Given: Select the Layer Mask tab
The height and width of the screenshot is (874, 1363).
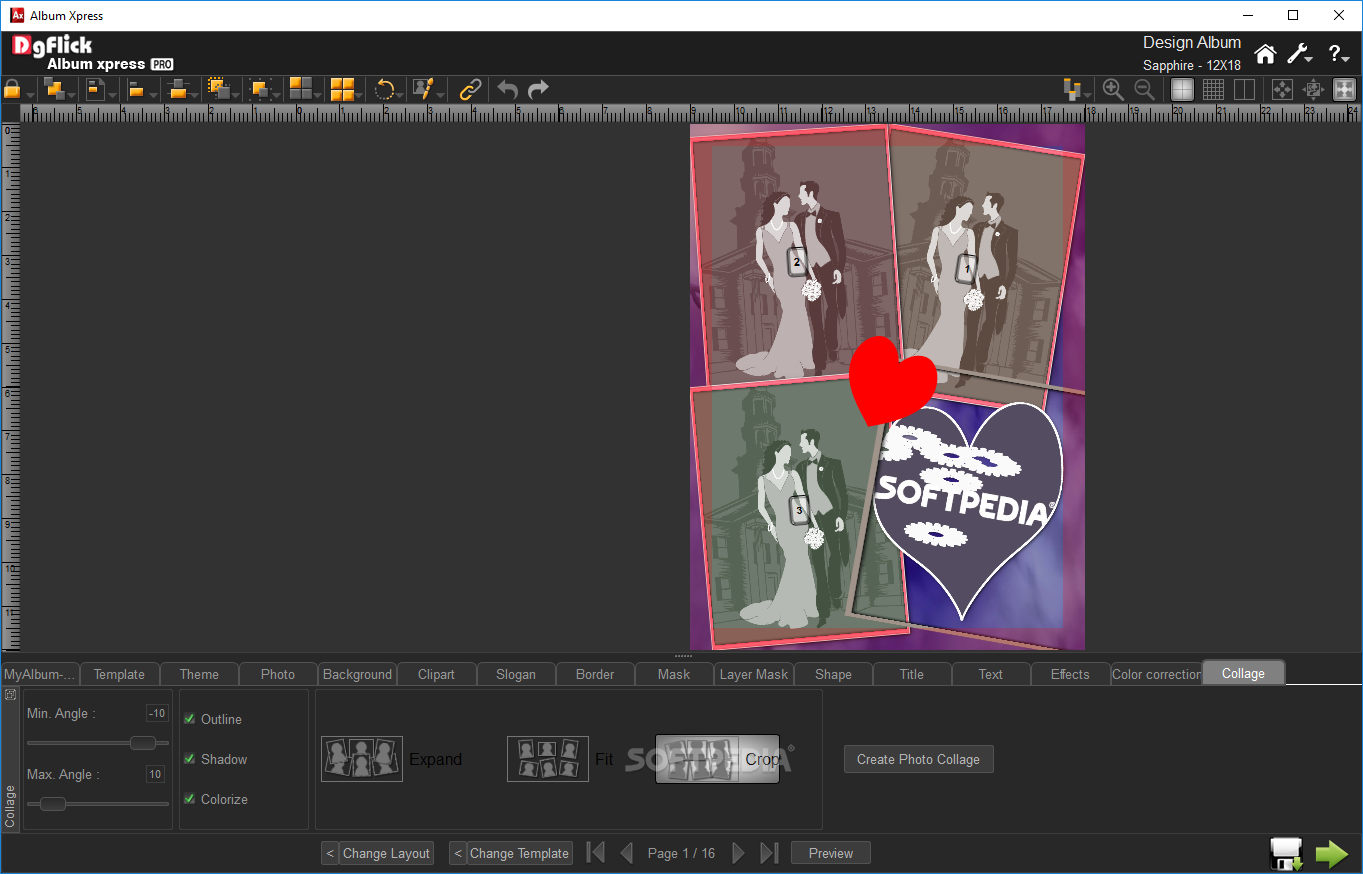Looking at the screenshot, I should (754, 674).
